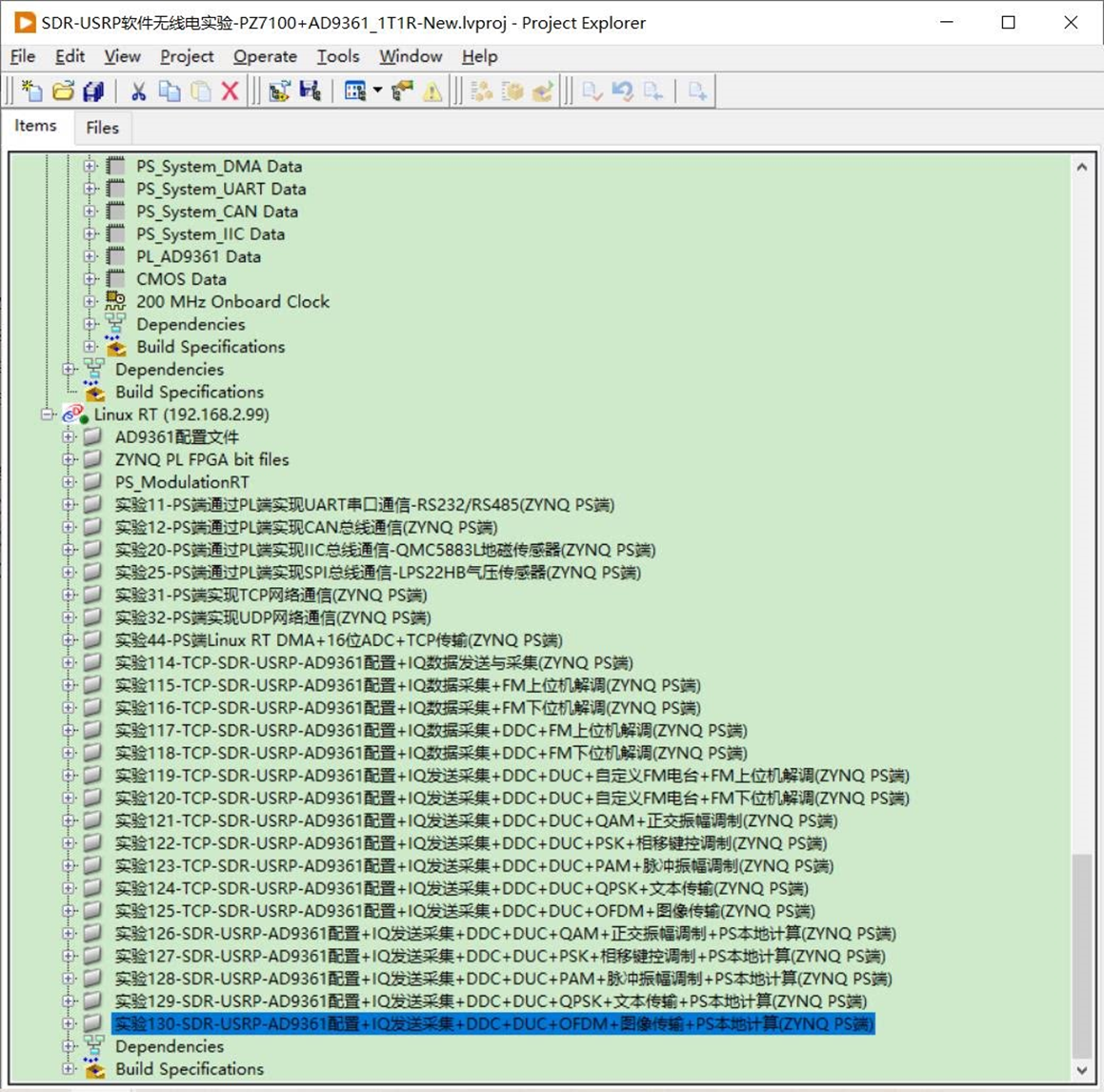Expand the 实验114 folder node
This screenshot has width=1104, height=1092.
[69, 662]
